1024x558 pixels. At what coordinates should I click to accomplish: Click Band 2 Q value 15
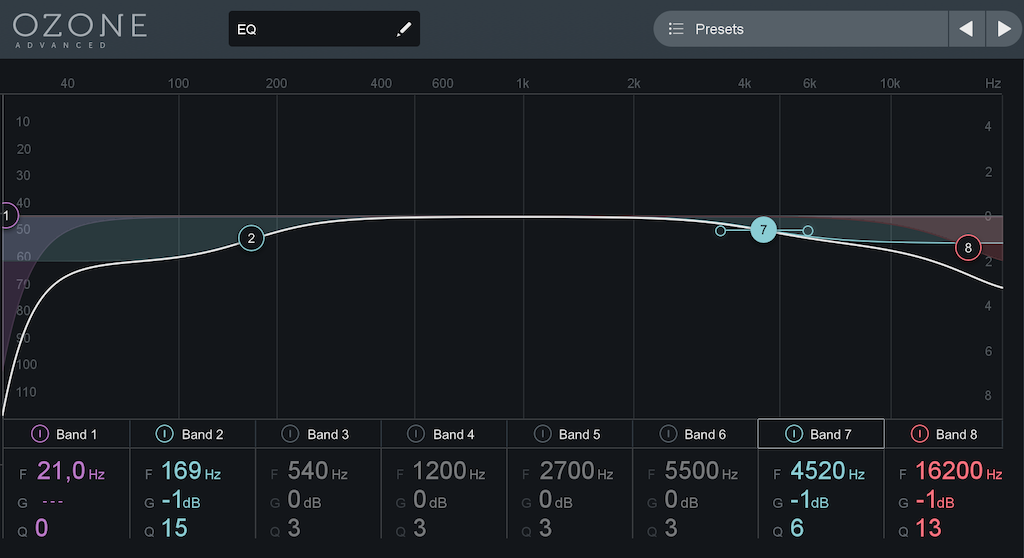pyautogui.click(x=174, y=527)
